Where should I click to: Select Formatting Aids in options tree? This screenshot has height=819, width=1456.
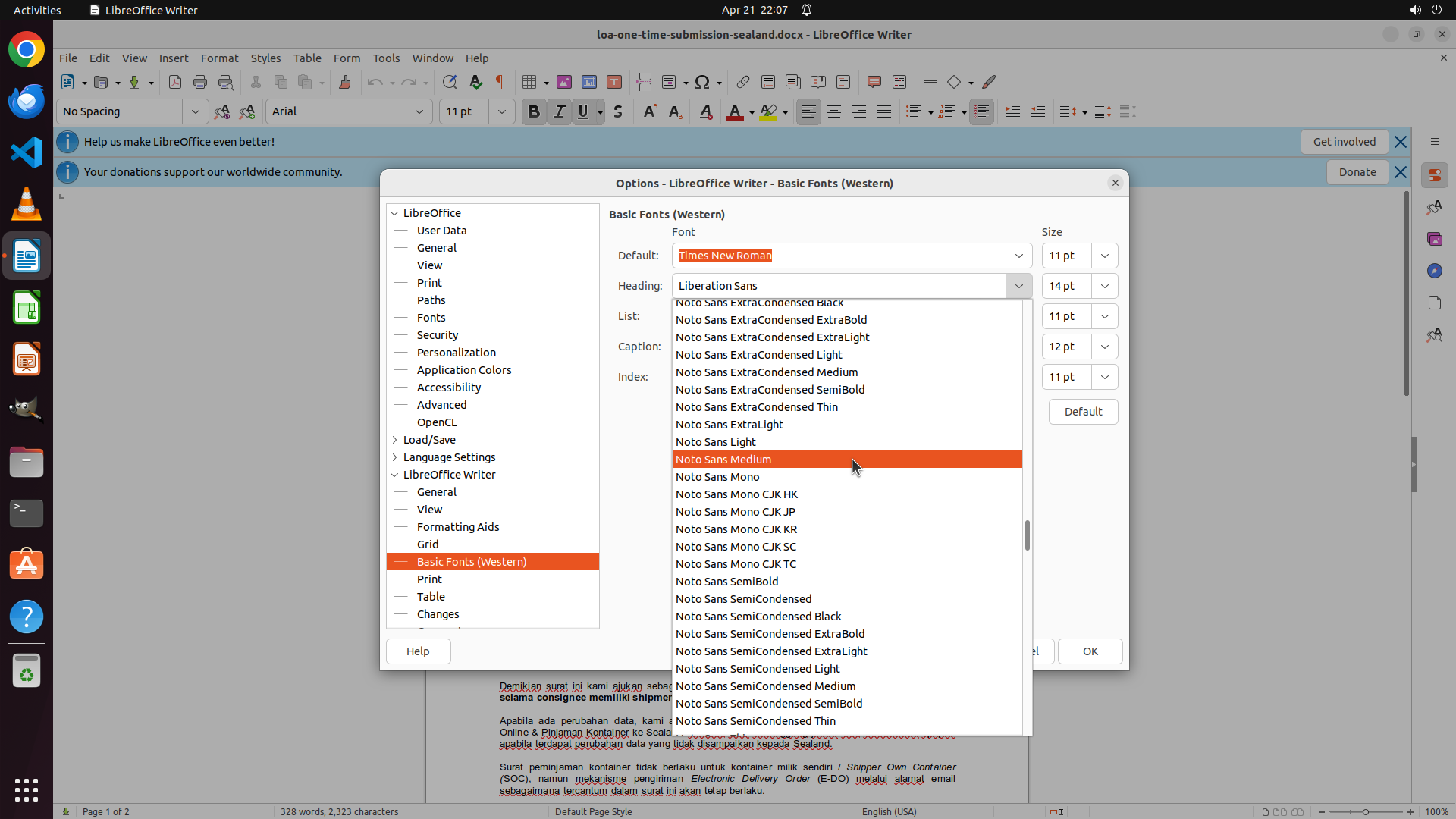tap(457, 527)
